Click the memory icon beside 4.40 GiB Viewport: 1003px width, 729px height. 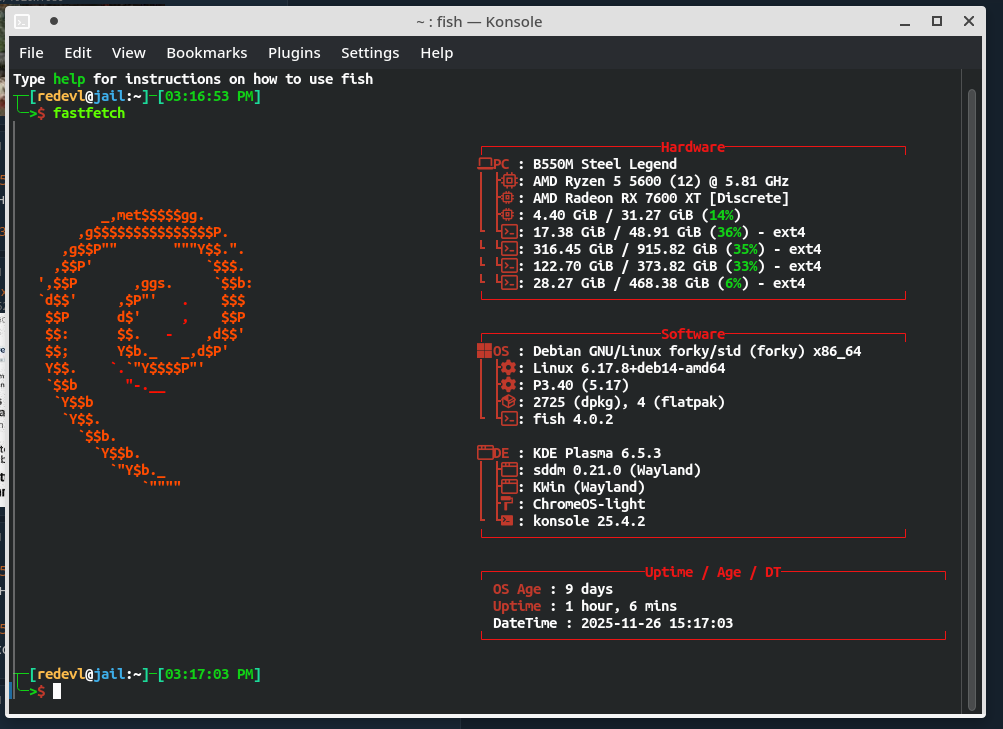[508, 215]
